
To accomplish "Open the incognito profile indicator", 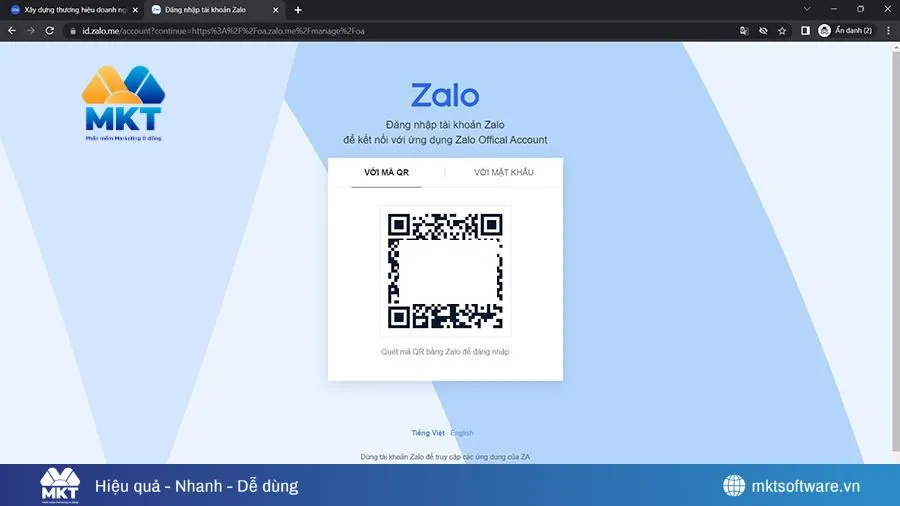I will tap(845, 31).
